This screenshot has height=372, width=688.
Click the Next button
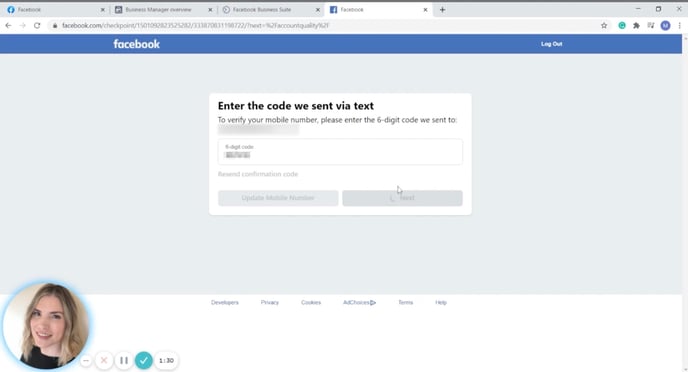click(402, 198)
